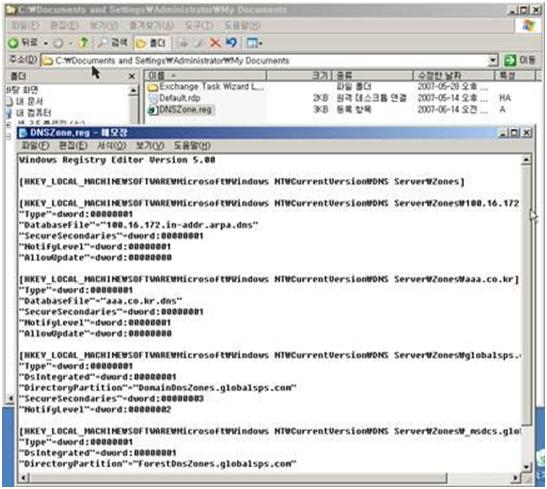Open the Back button history dropdown arrow

[46, 43]
